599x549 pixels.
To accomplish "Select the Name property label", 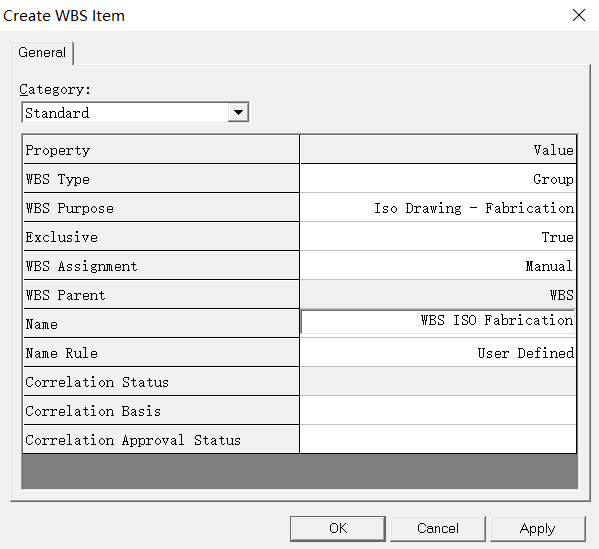I will point(161,324).
